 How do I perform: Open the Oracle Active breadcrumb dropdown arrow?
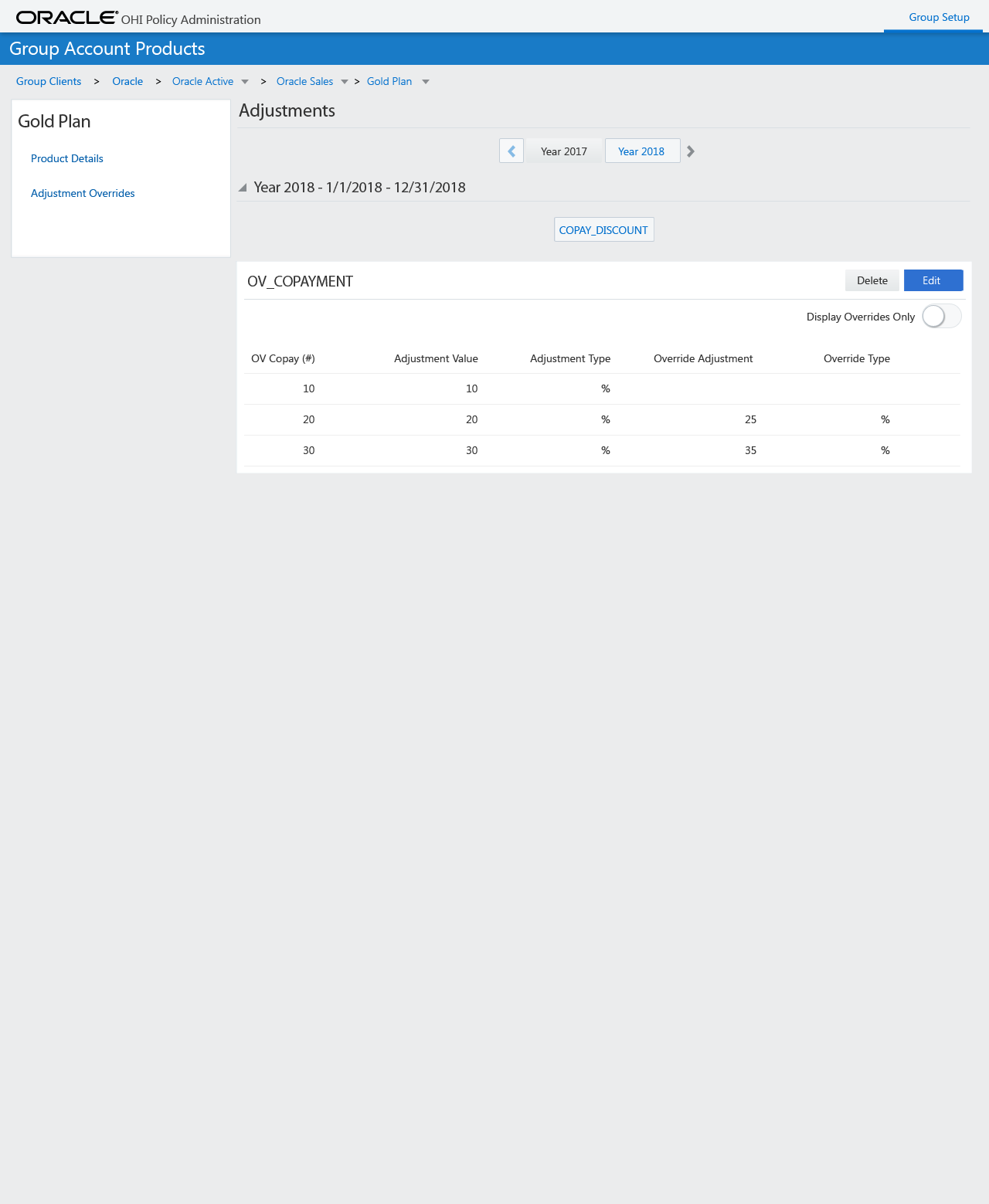245,82
